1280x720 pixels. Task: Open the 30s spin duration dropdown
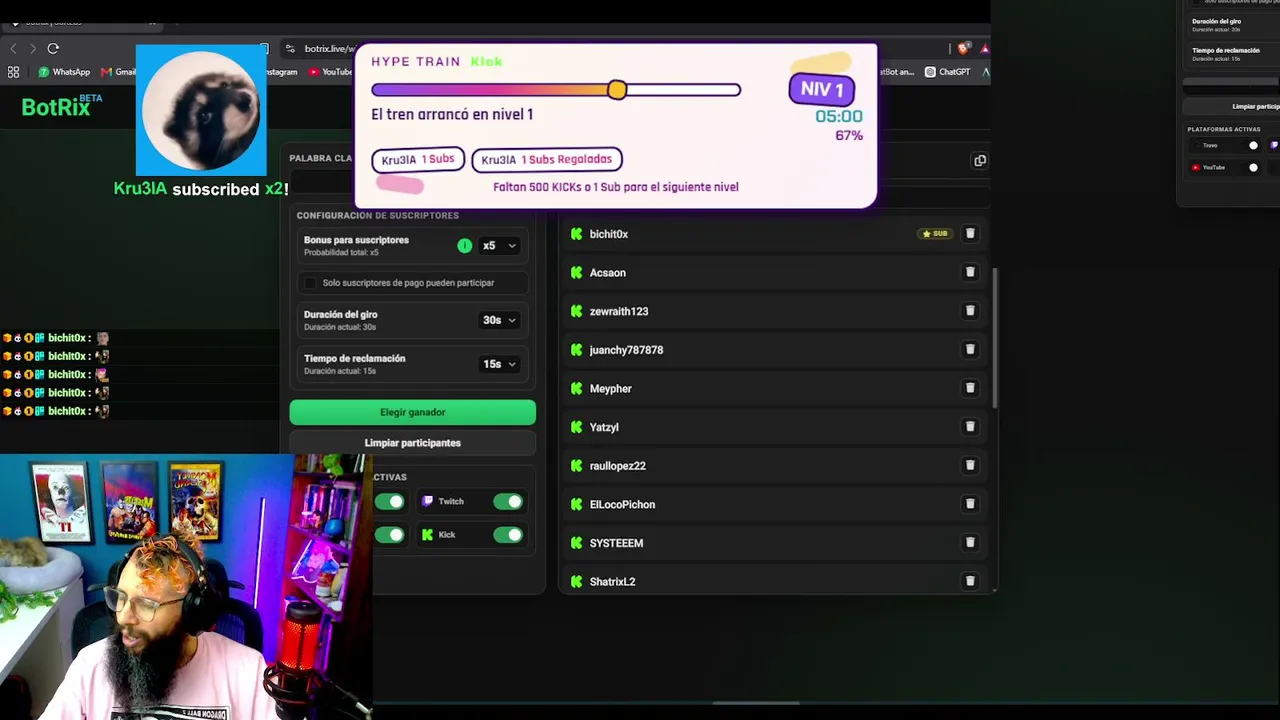[499, 320]
